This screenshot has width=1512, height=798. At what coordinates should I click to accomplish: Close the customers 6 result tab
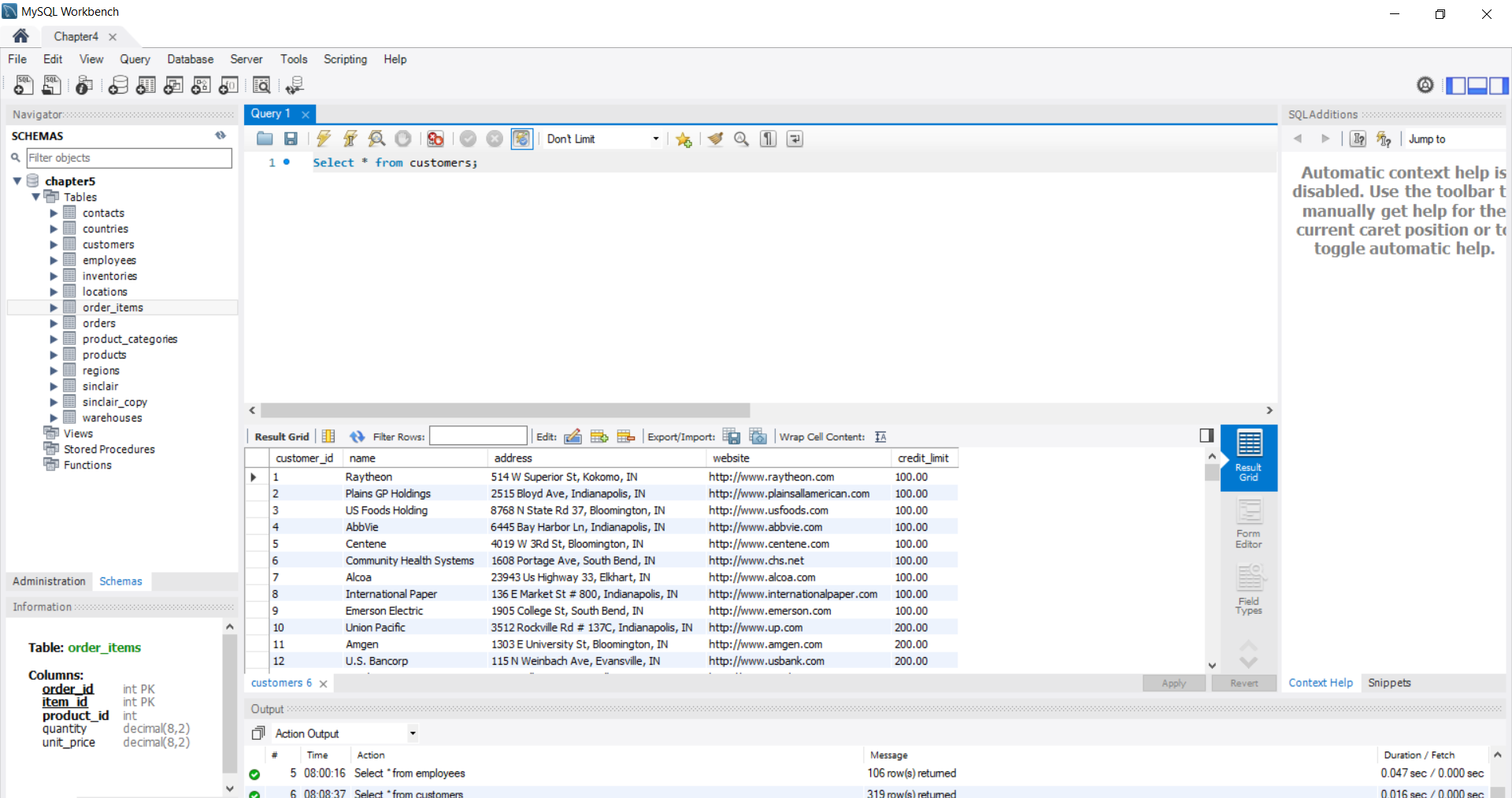tap(323, 684)
